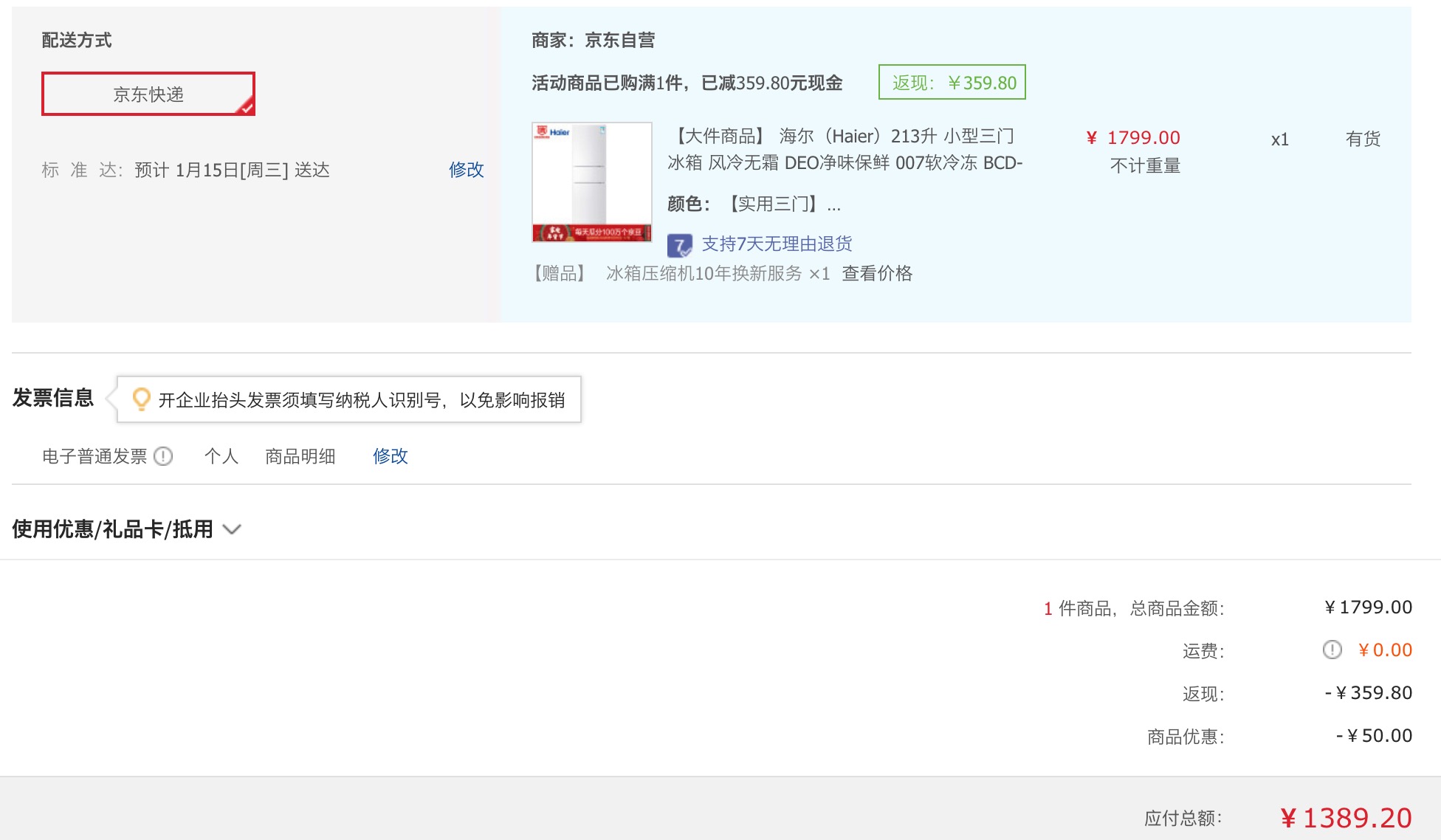Click info icon beside 电子普通发票

(163, 456)
